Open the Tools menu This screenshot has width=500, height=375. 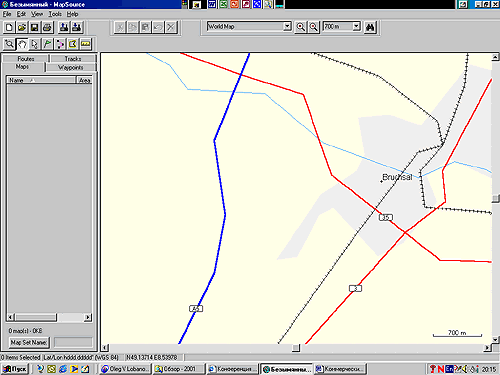coord(55,14)
